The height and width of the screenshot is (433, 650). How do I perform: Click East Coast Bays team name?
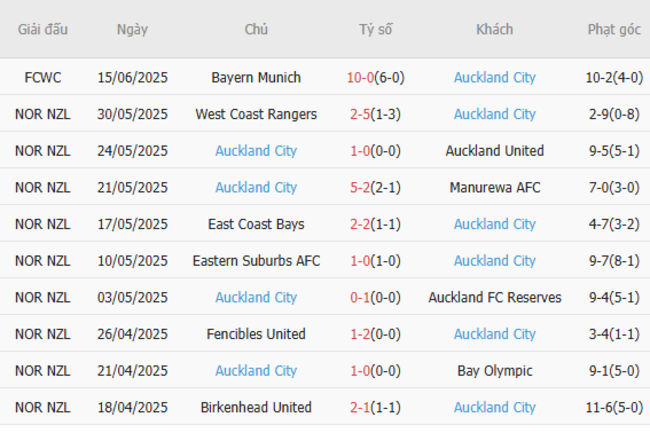point(256,224)
